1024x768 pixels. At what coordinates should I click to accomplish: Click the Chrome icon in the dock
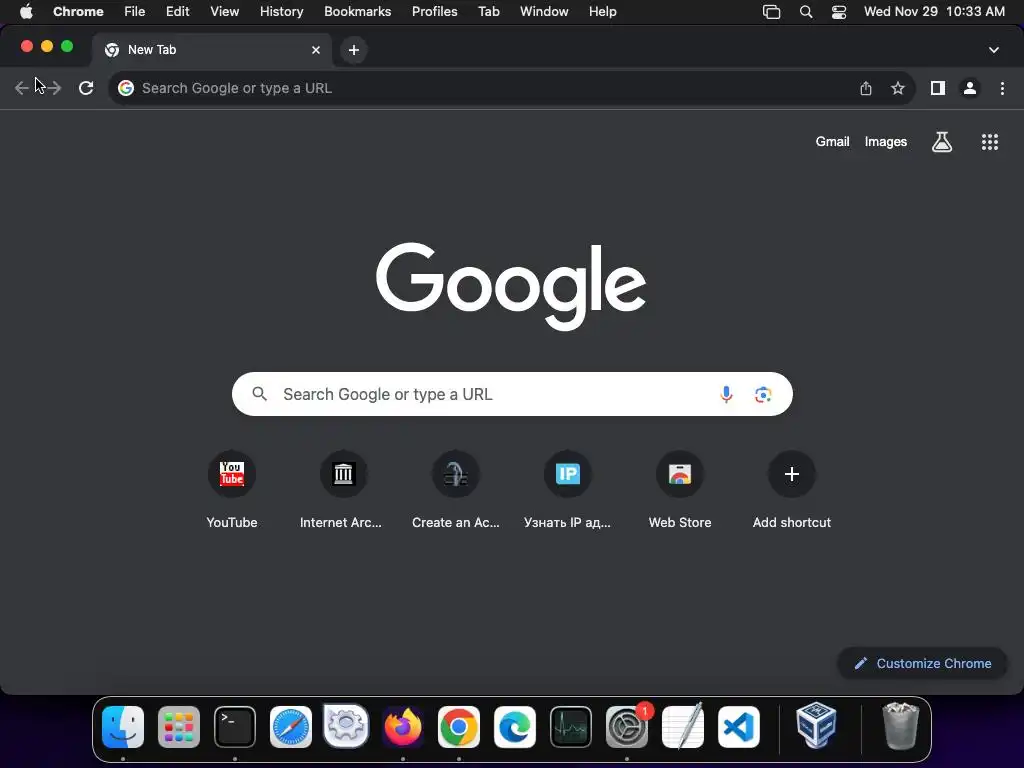point(458,727)
